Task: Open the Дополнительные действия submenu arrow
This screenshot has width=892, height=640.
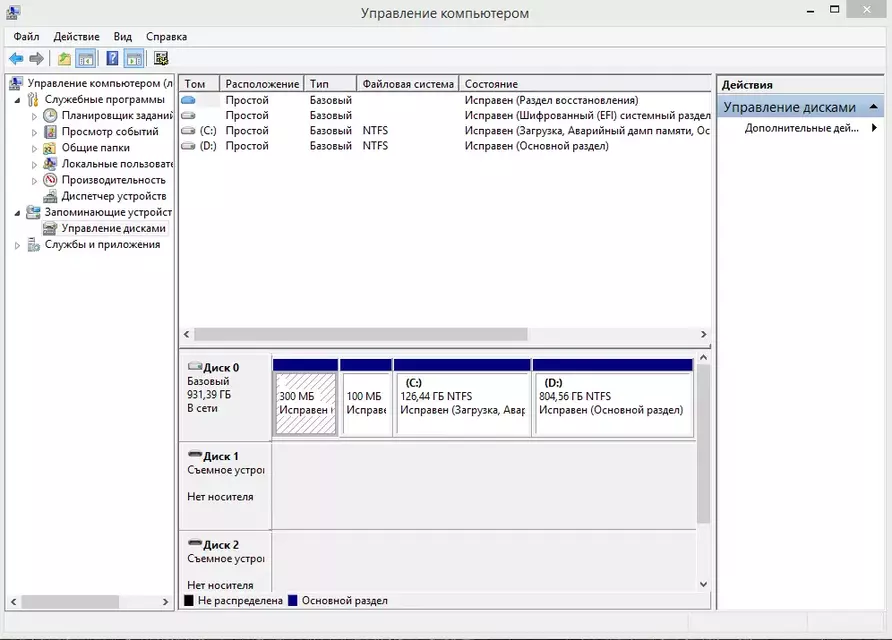Action: (x=874, y=128)
